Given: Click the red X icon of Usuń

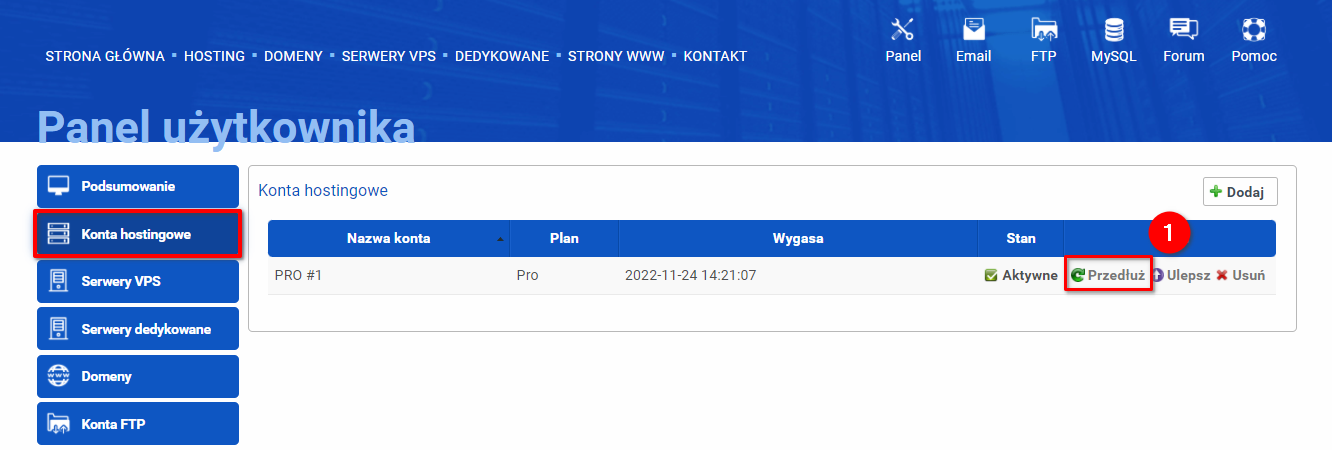Looking at the screenshot, I should click(1221, 275).
